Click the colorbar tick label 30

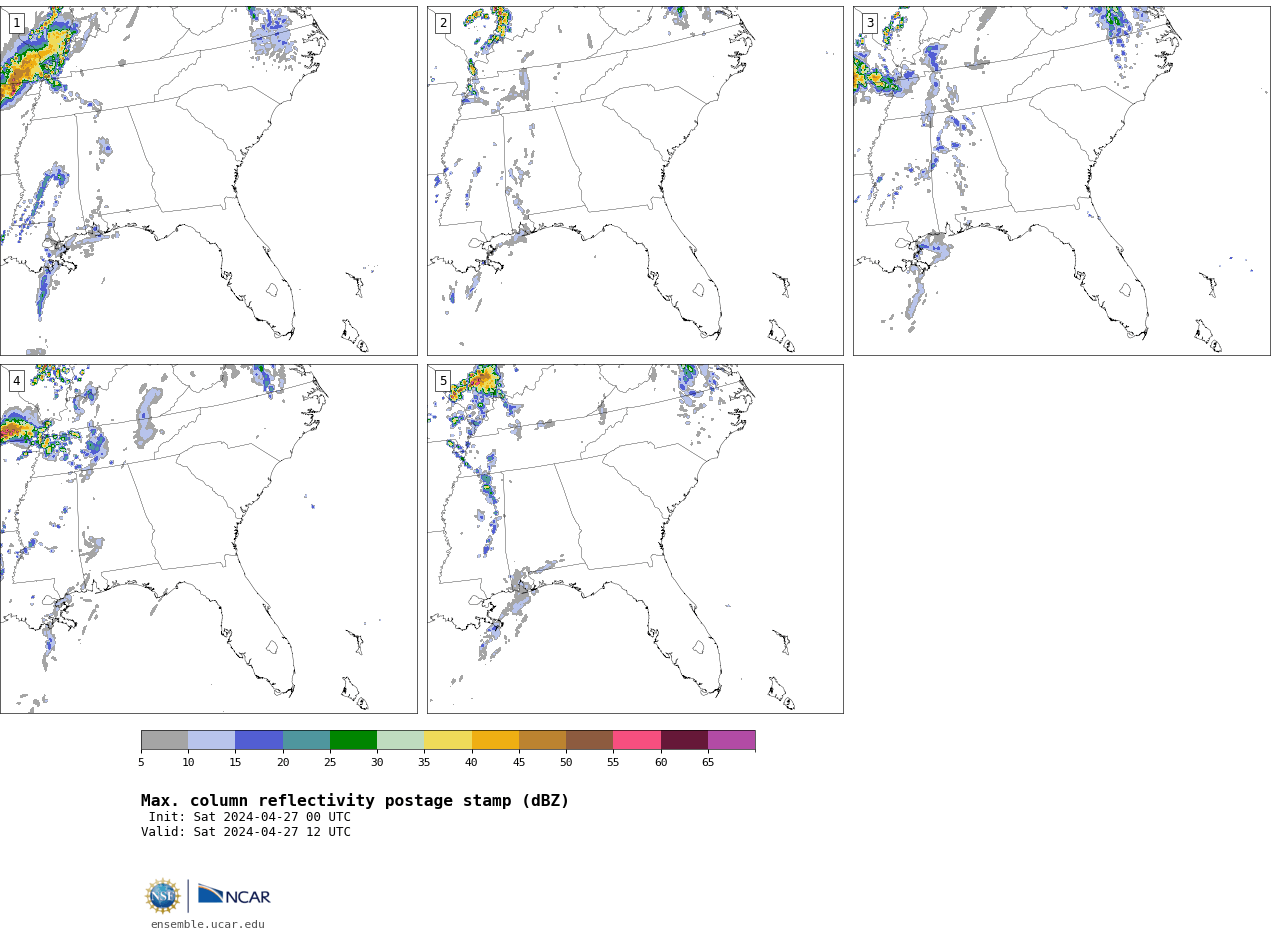click(377, 763)
